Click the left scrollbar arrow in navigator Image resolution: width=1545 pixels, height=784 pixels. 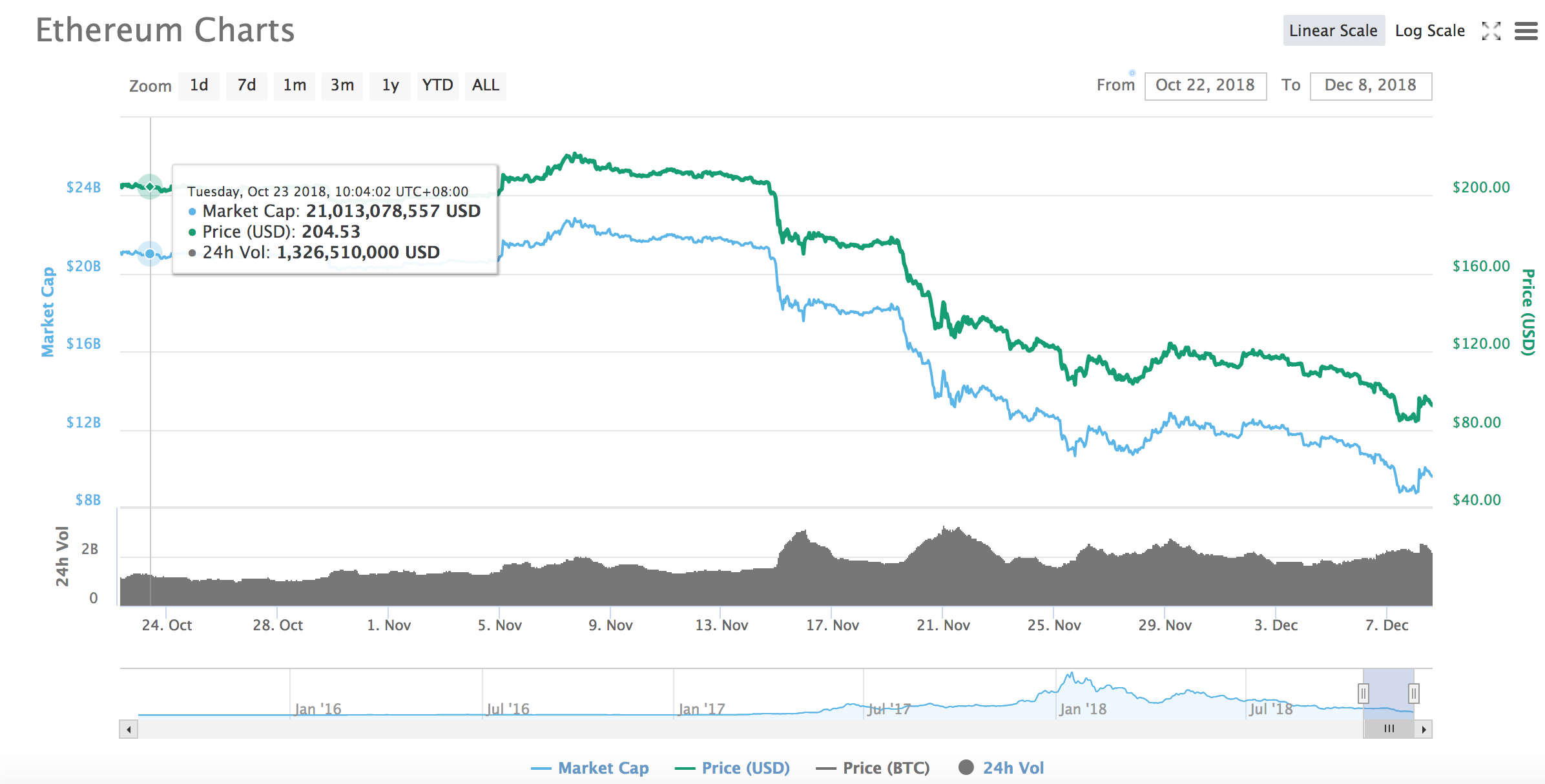point(129,730)
